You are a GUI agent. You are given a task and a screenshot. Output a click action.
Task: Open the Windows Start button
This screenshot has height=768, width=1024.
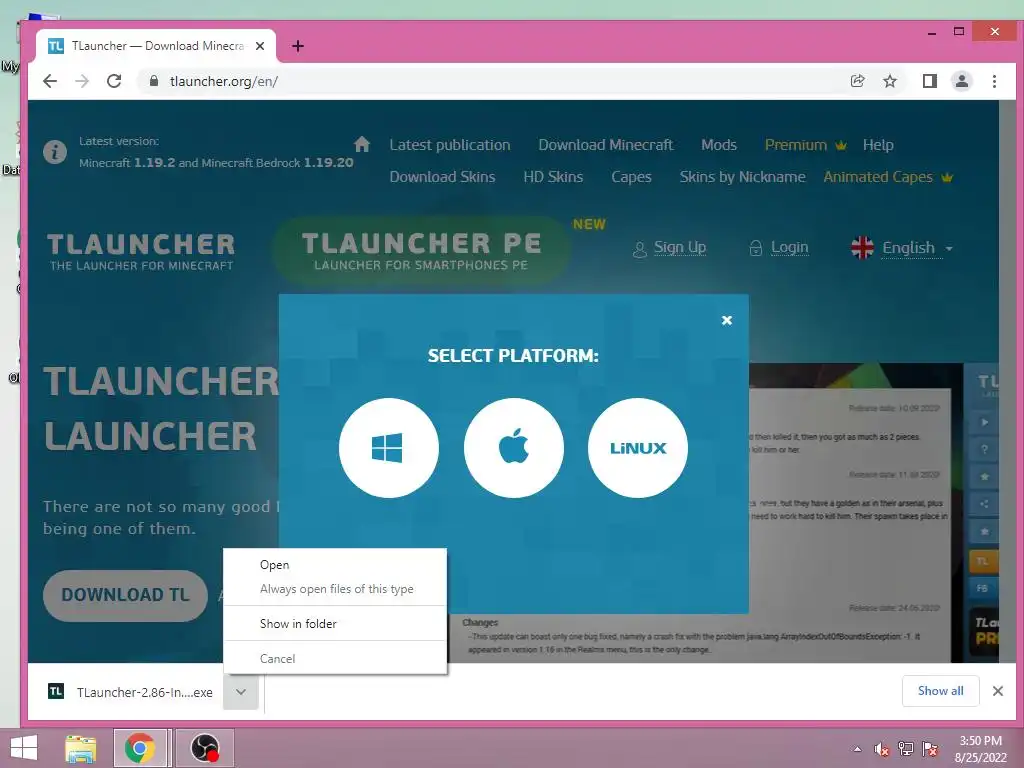point(24,748)
